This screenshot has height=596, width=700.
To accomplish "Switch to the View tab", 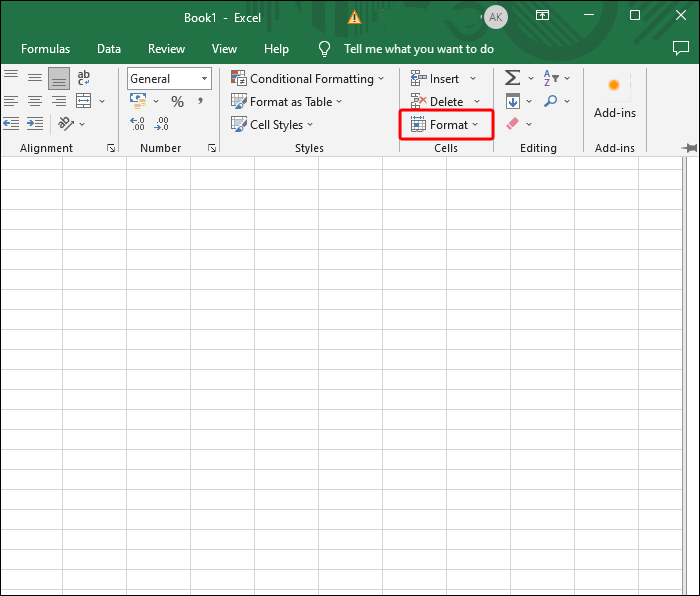I will coord(224,48).
